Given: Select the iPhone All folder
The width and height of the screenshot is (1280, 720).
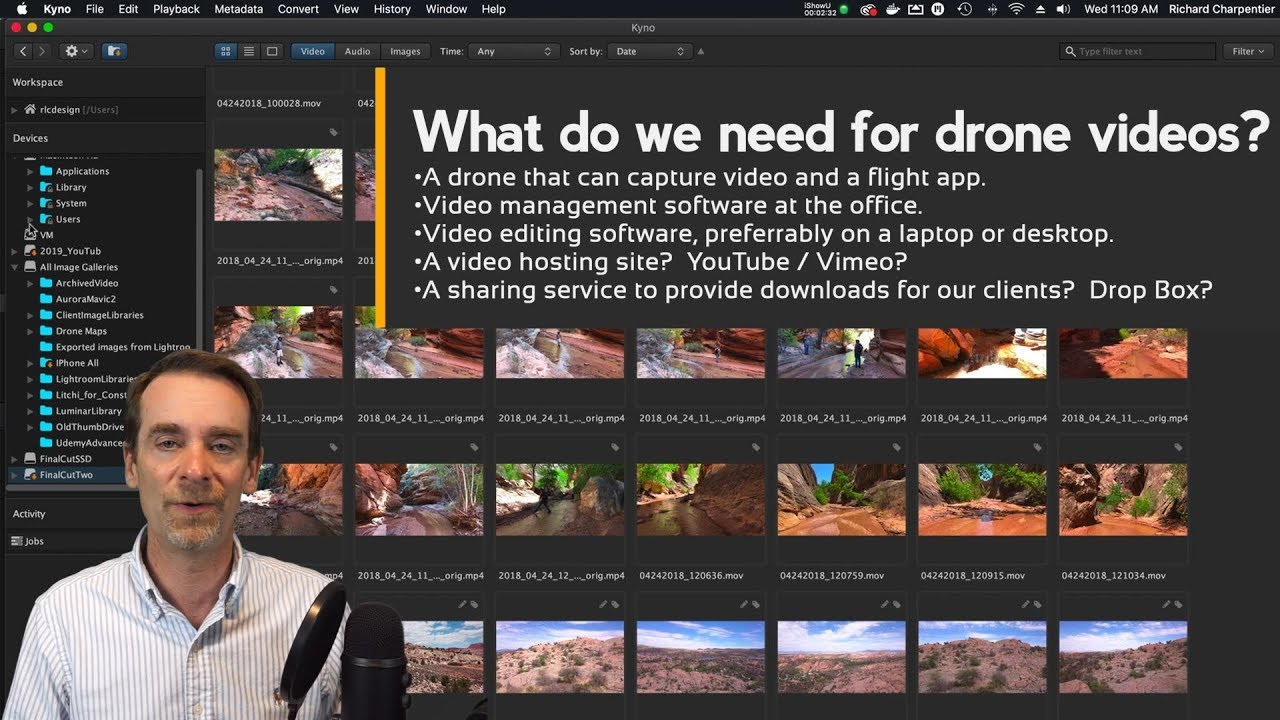Looking at the screenshot, I should (x=77, y=363).
